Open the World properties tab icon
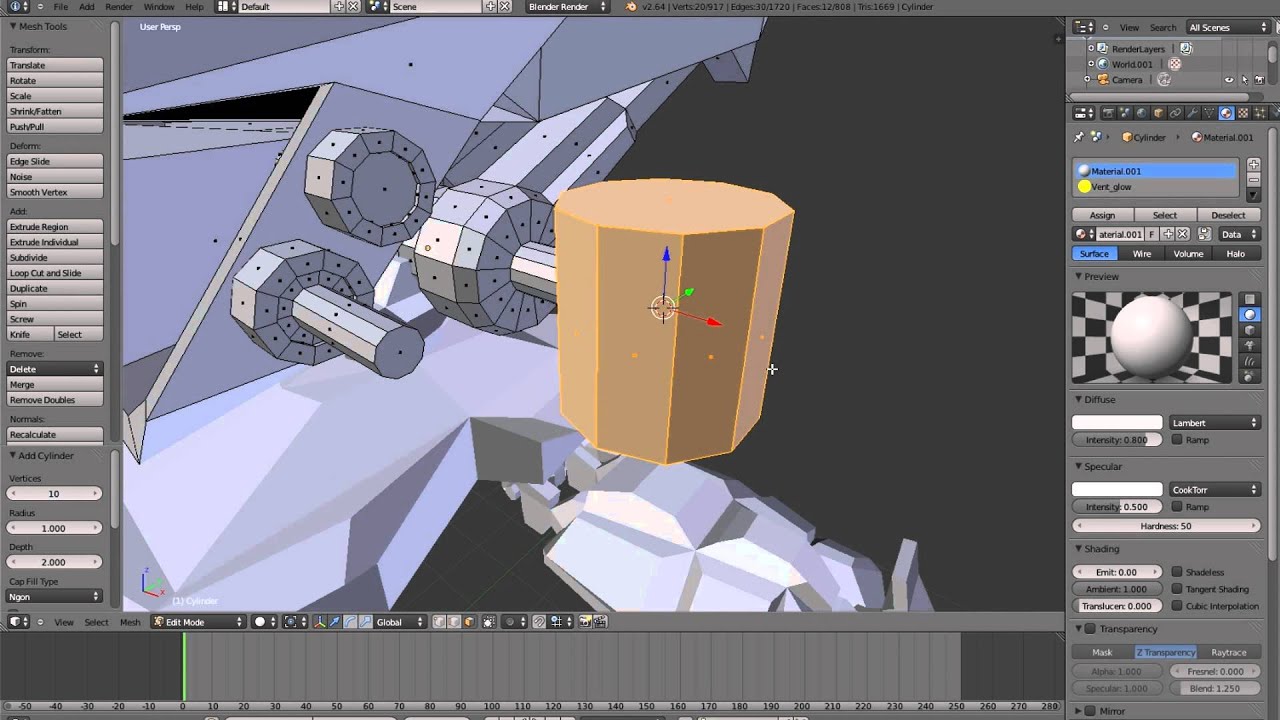1280x720 pixels. click(x=1142, y=113)
